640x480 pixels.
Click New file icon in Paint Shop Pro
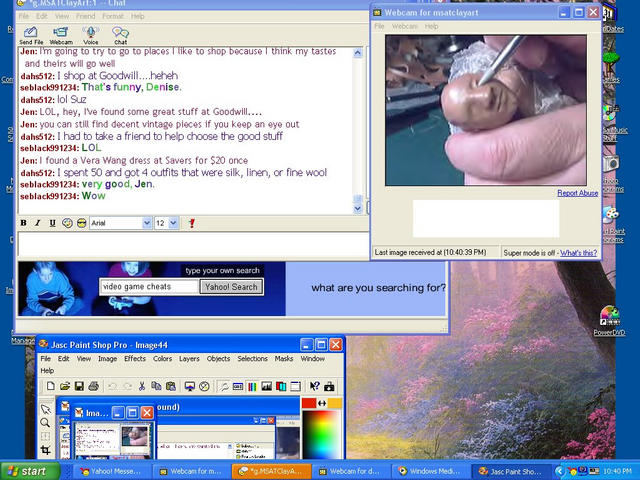pos(51,386)
